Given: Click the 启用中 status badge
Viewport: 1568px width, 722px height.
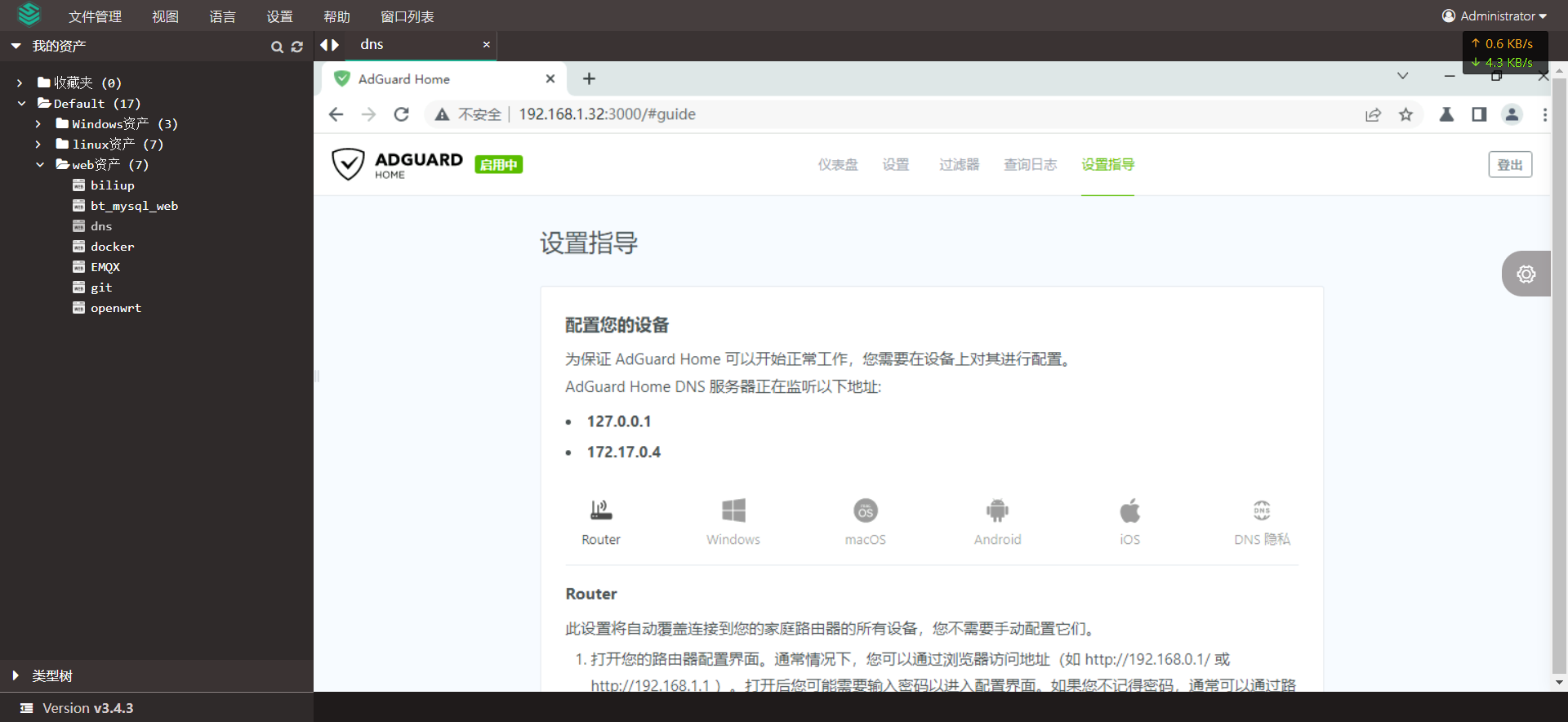Looking at the screenshot, I should (x=498, y=165).
